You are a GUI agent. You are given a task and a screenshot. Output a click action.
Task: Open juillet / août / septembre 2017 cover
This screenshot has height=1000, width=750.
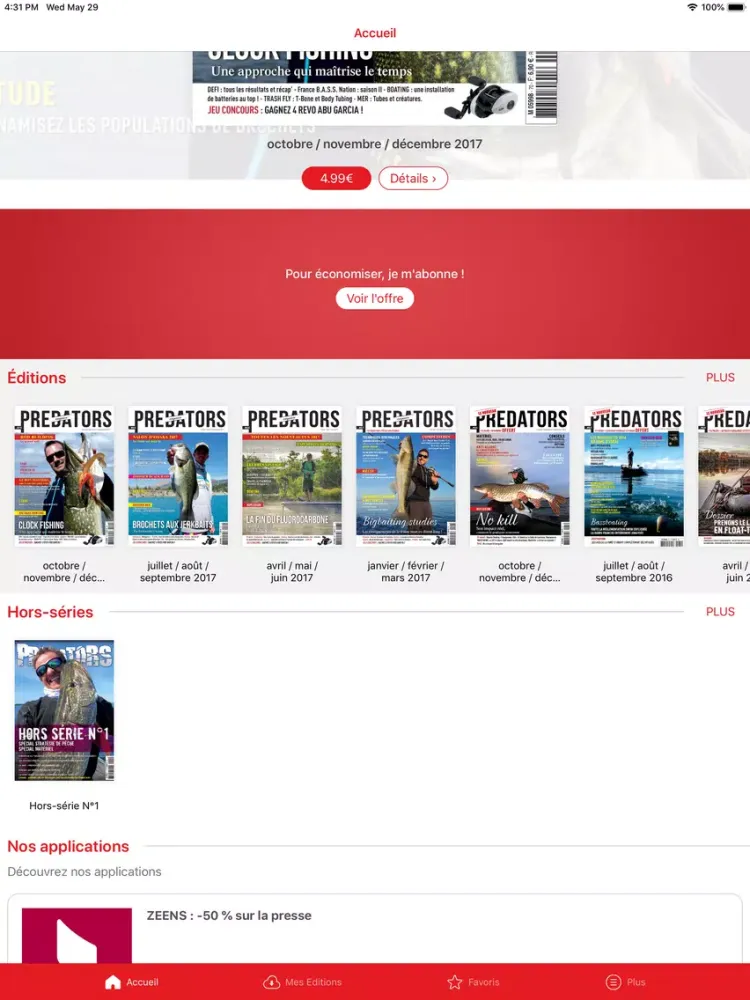[178, 476]
